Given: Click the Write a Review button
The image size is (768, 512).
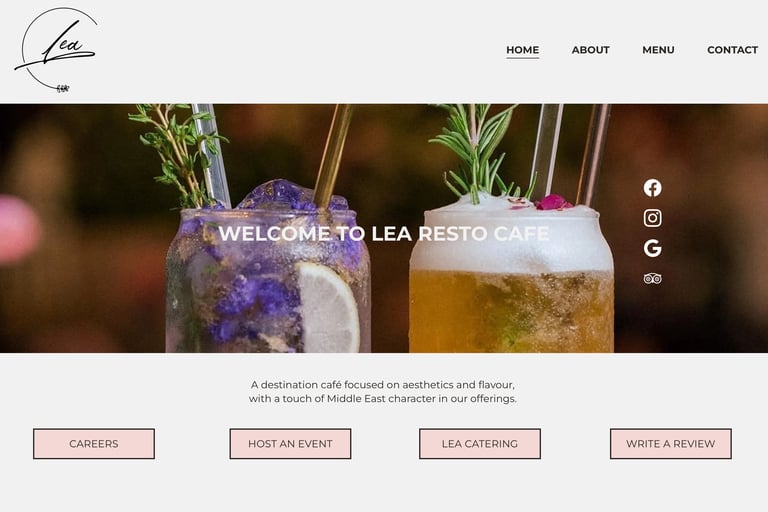Looking at the screenshot, I should pos(671,444).
